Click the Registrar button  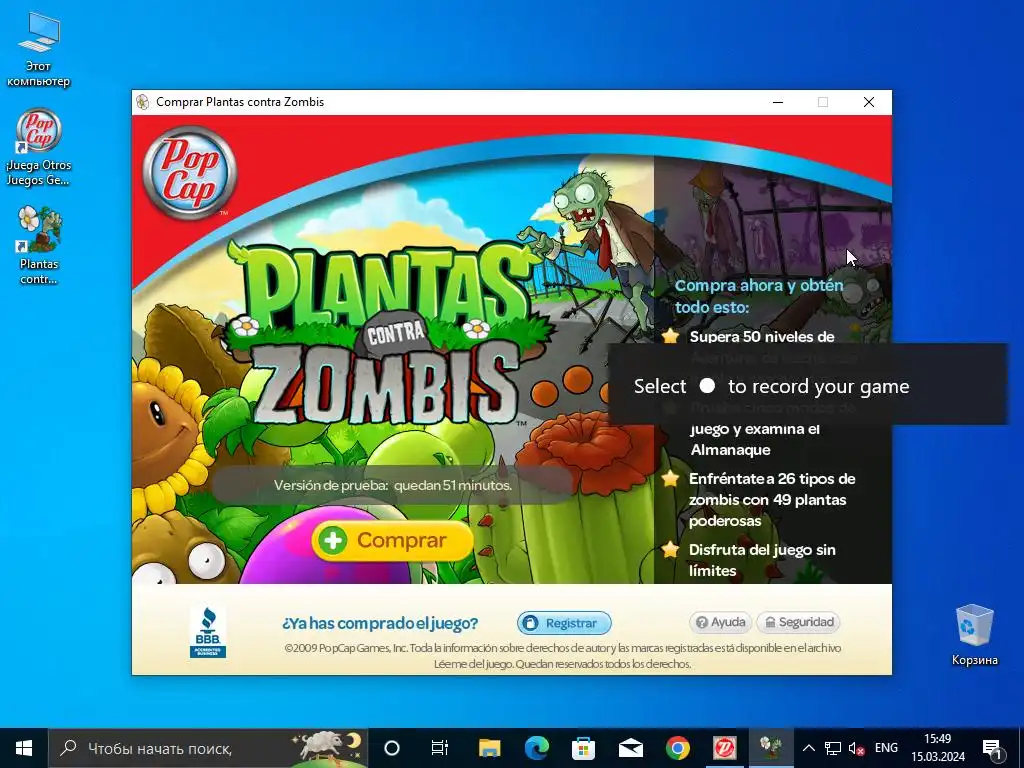[x=564, y=623]
